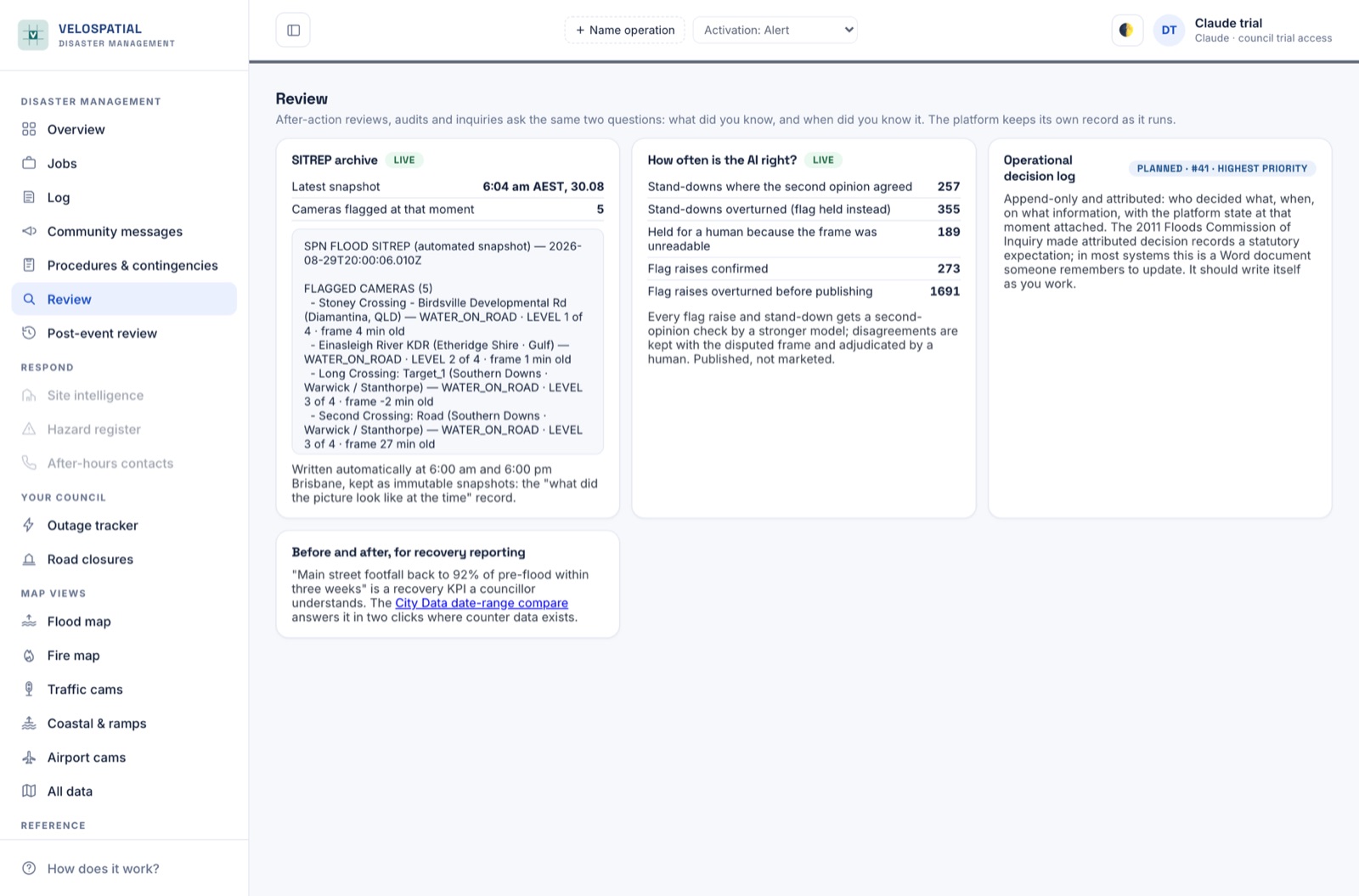Click the Operational decision log heading
Image resolution: width=1359 pixels, height=896 pixels.
[x=1039, y=168]
